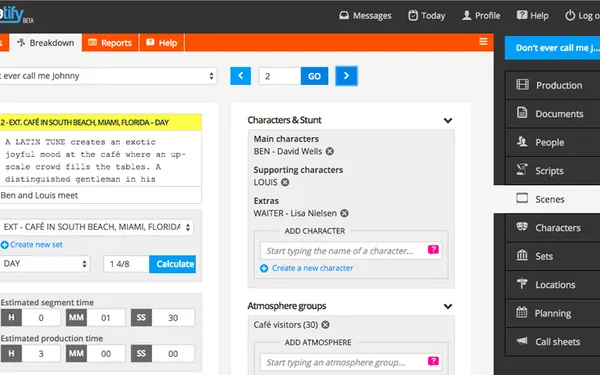600x375 pixels.
Task: Click the character name search field
Action: pos(351,251)
